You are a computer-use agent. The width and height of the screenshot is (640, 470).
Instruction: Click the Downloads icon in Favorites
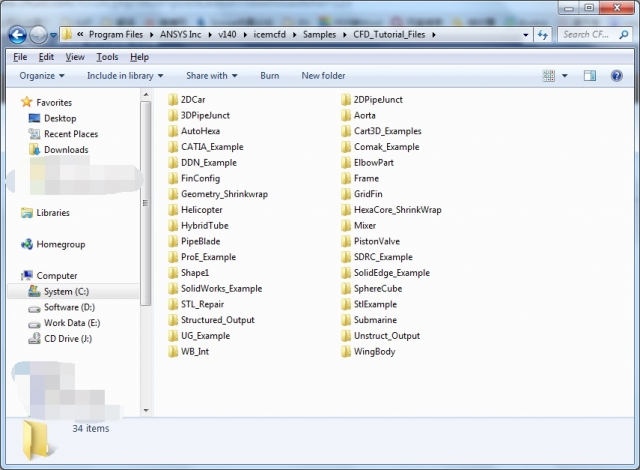pyautogui.click(x=33, y=150)
